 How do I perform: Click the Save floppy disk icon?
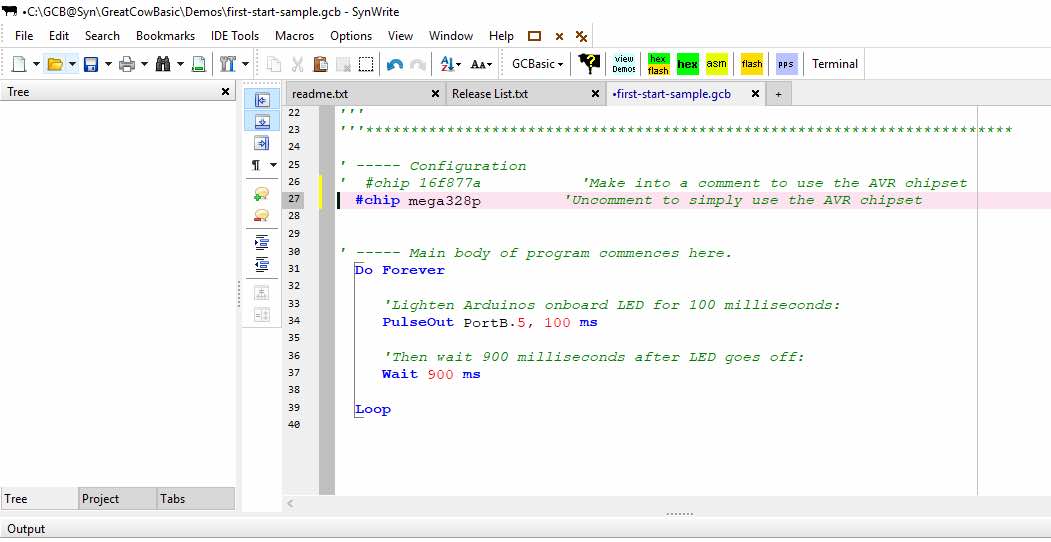pos(90,64)
